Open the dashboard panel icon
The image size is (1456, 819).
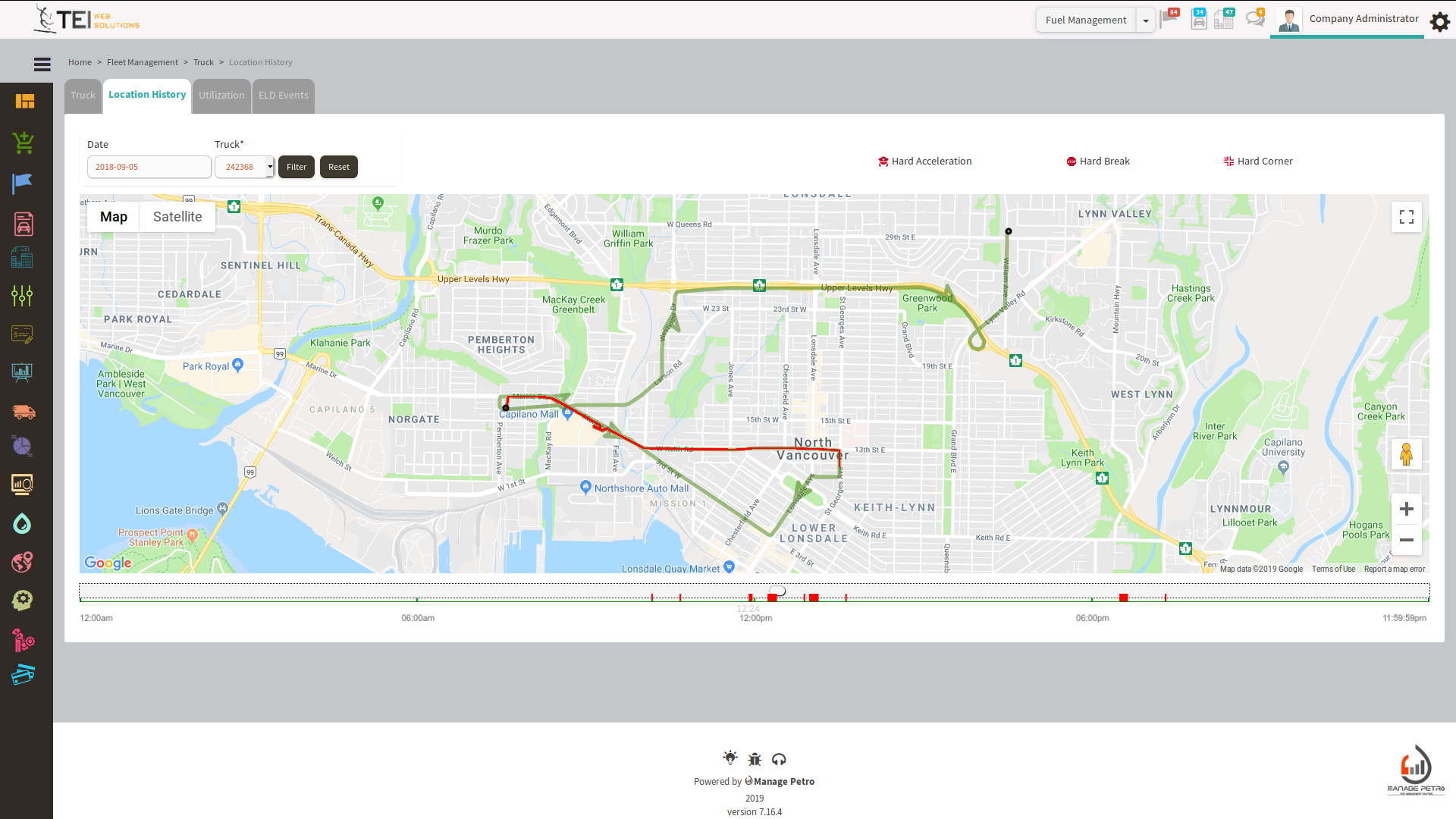pyautogui.click(x=25, y=101)
